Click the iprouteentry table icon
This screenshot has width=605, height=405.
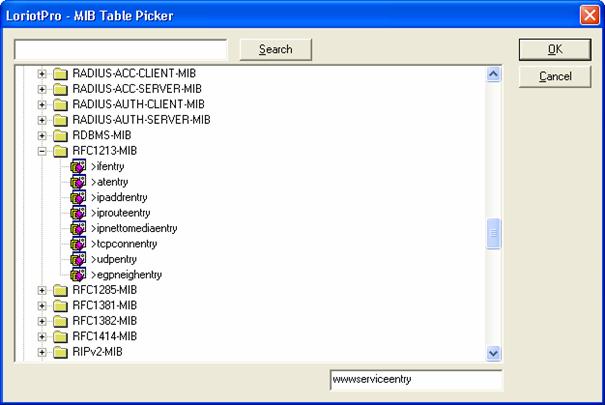(x=79, y=213)
